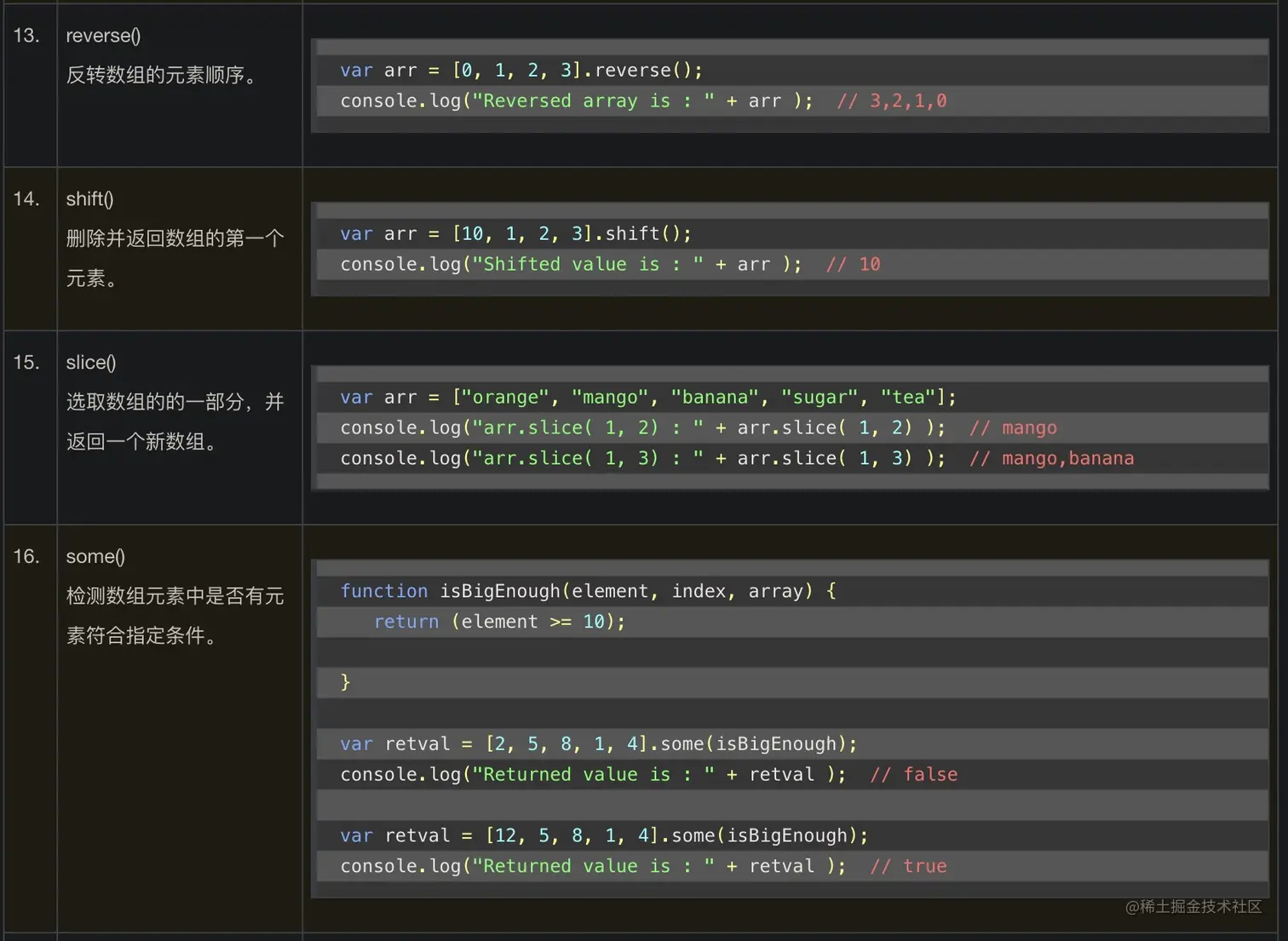Screen dimensions: 1288x941
Task: Click the comment '// 10'
Action: (853, 264)
